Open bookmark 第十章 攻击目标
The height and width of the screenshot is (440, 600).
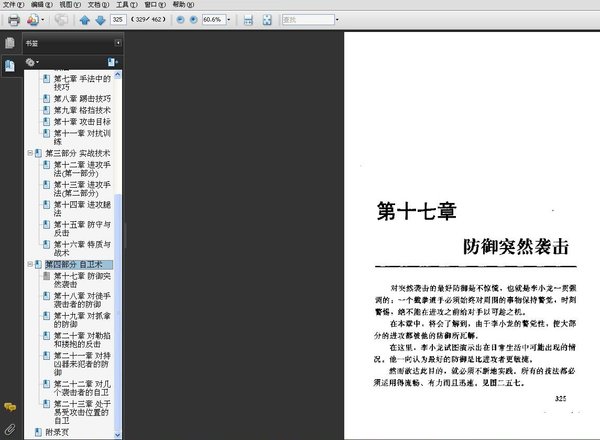pos(82,122)
